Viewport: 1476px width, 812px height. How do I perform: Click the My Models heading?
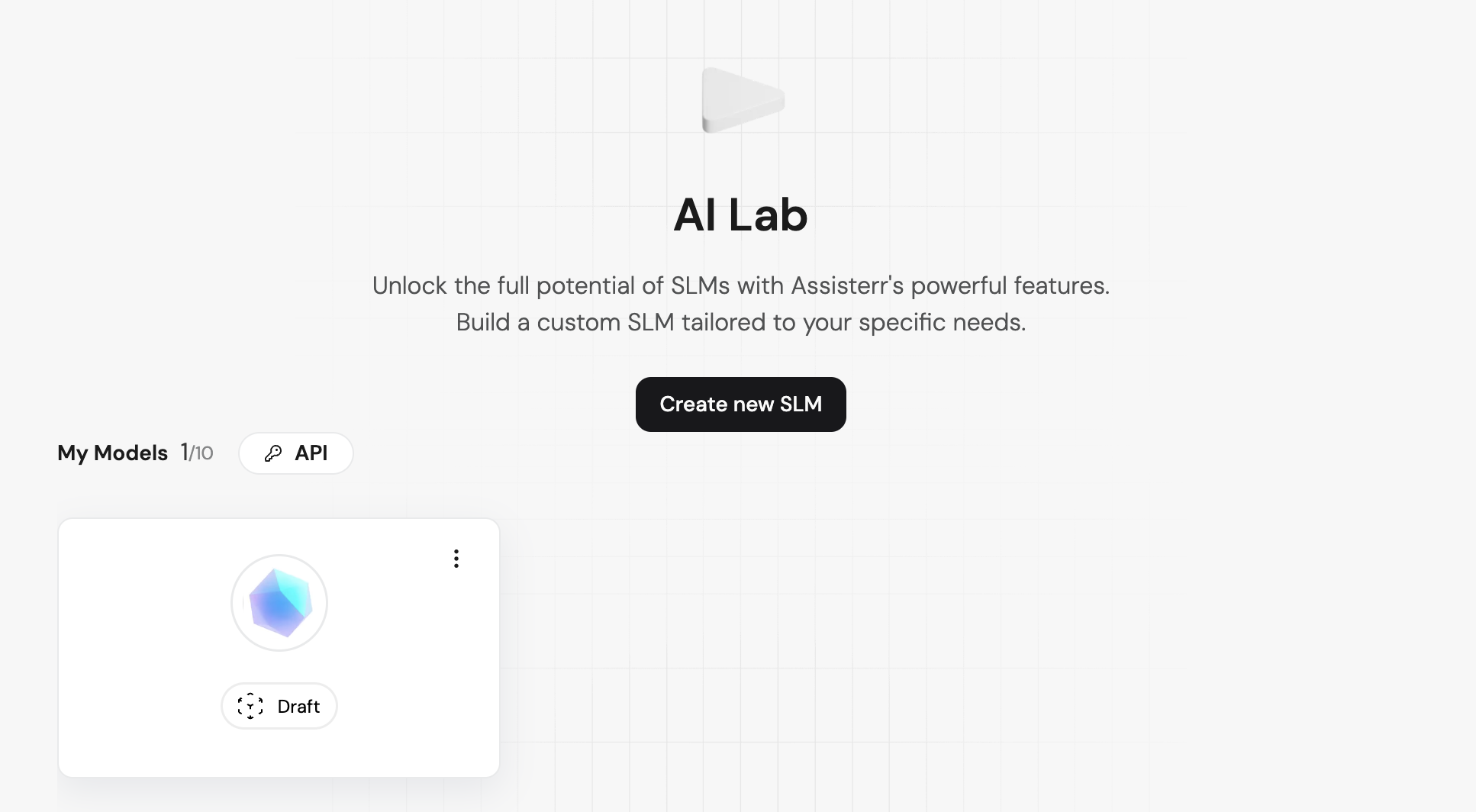click(x=112, y=453)
